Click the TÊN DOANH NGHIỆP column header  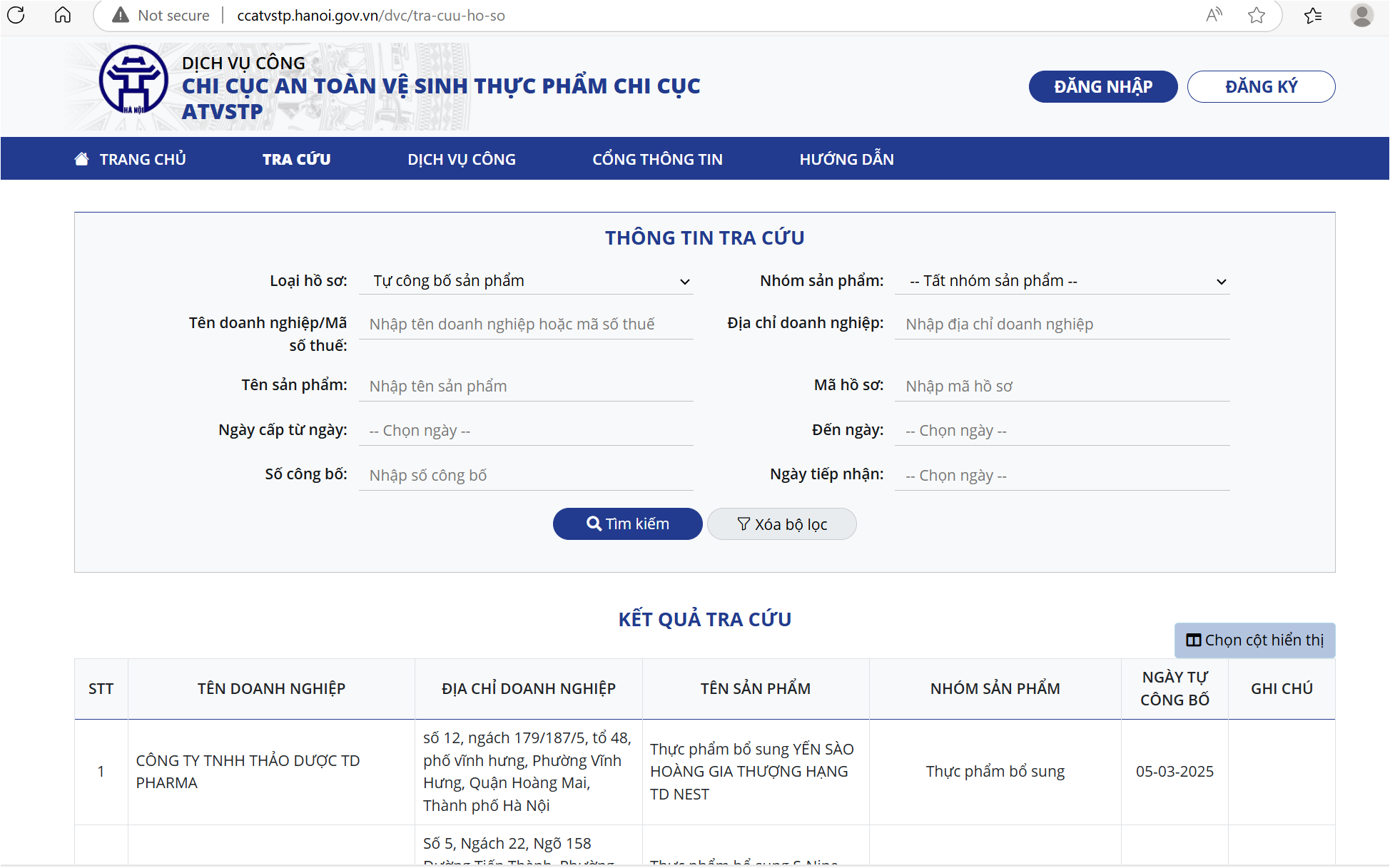coord(271,689)
